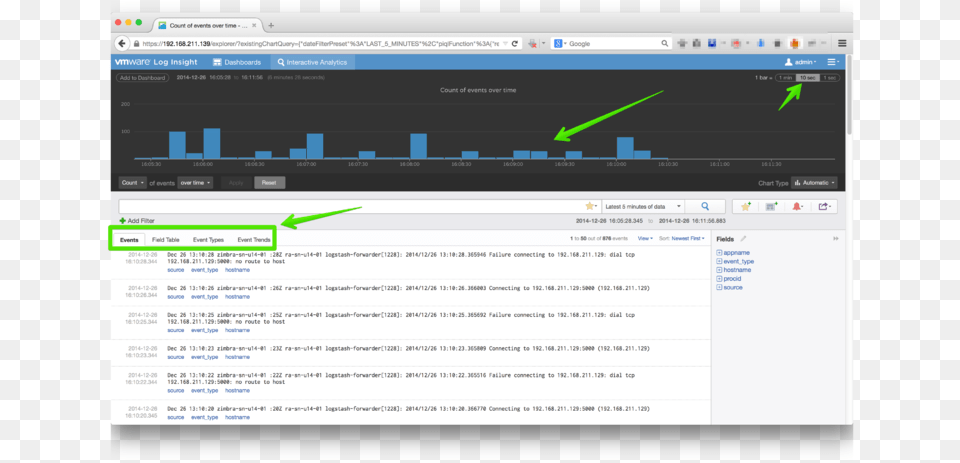Click the tall chart bar near 16:06:00
This screenshot has height=463, width=960.
[x=212, y=143]
